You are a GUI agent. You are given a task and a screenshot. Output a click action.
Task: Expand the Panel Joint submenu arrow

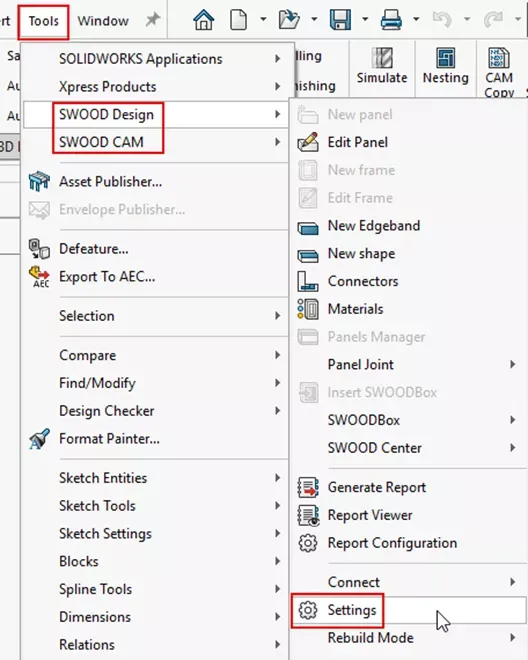tap(512, 365)
